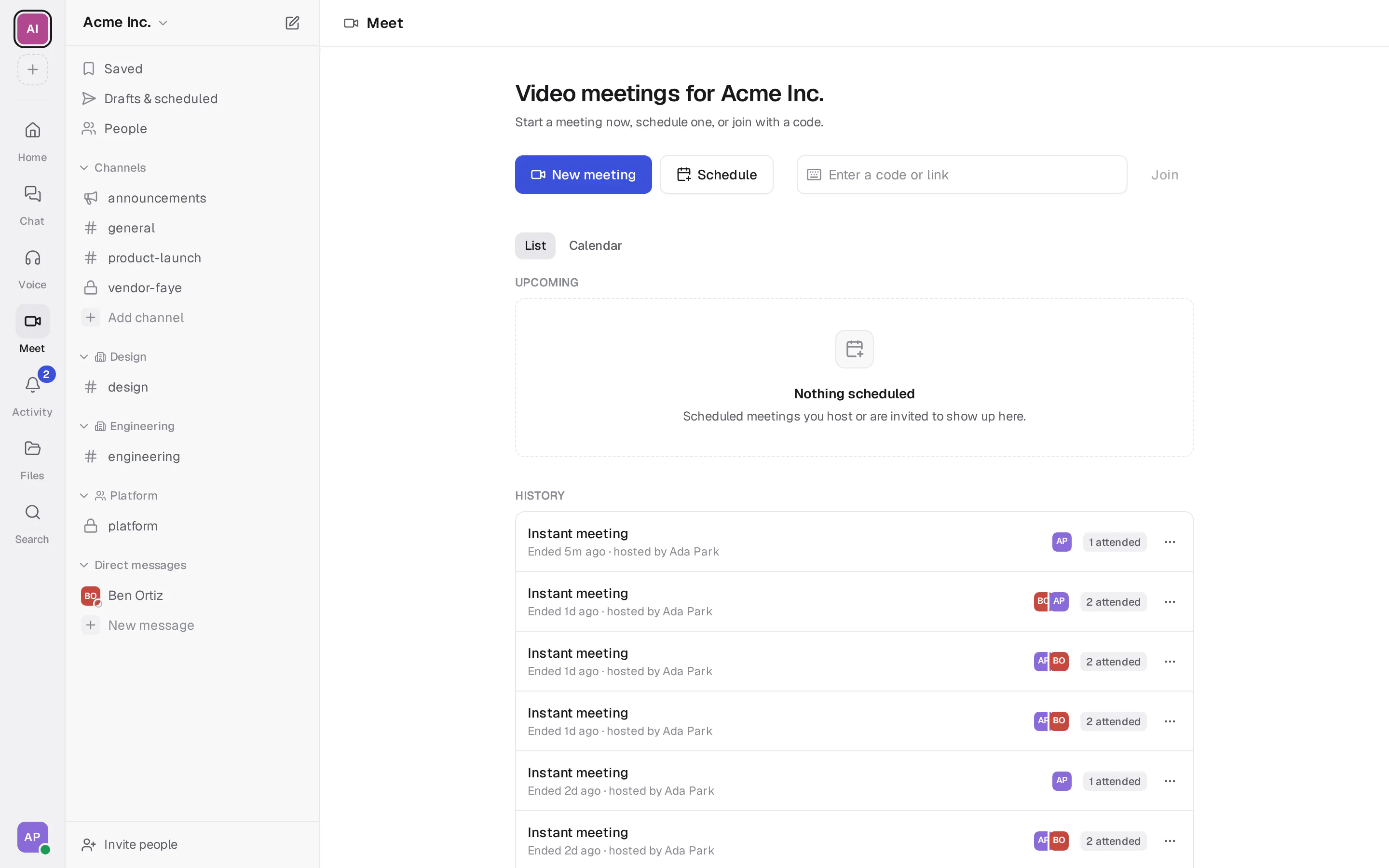Open the Acme Inc. workspace dropdown
Image resolution: width=1389 pixels, height=868 pixels.
tap(125, 22)
